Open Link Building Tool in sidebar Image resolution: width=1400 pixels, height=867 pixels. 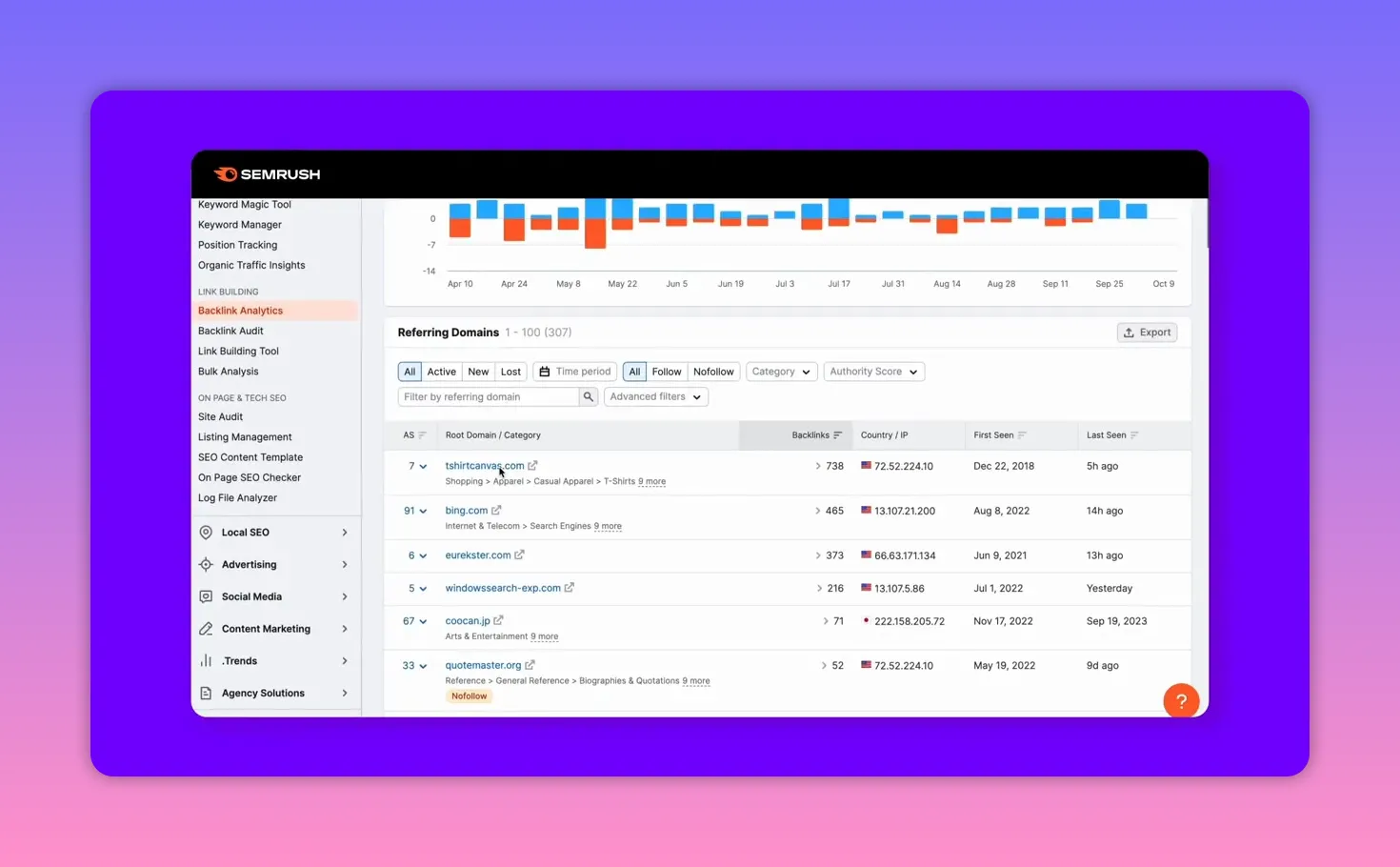click(x=238, y=351)
